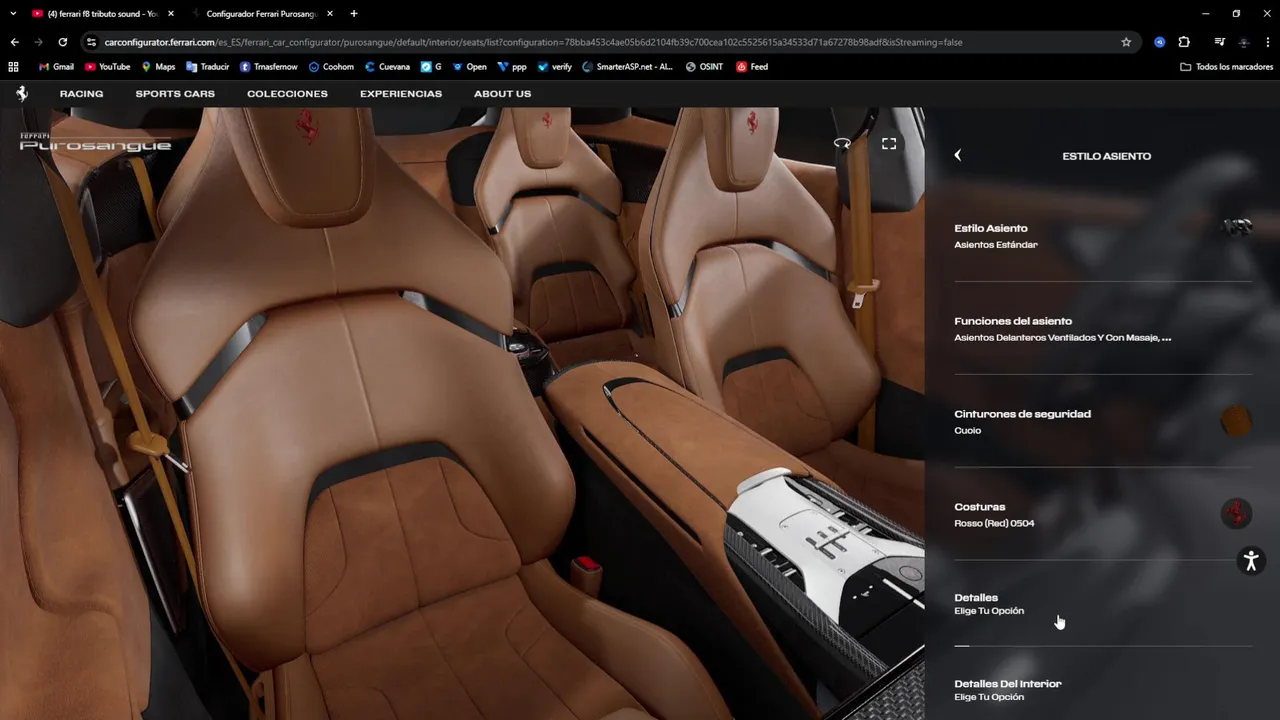Open the browser profile icon

point(1244,42)
